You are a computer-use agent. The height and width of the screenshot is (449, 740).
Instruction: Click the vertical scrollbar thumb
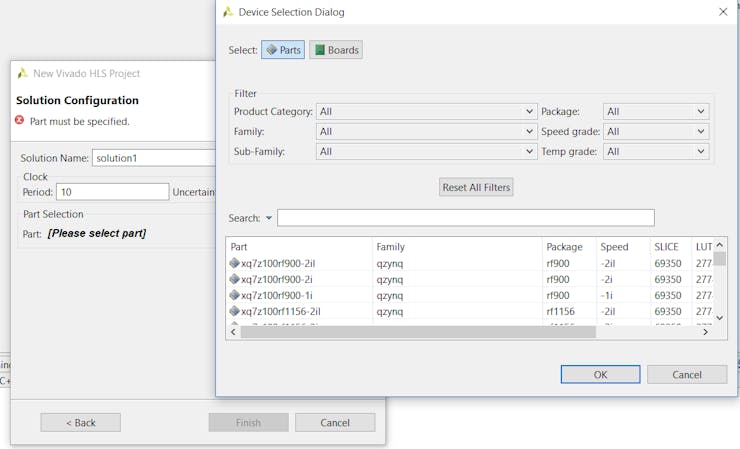pyautogui.click(x=719, y=259)
